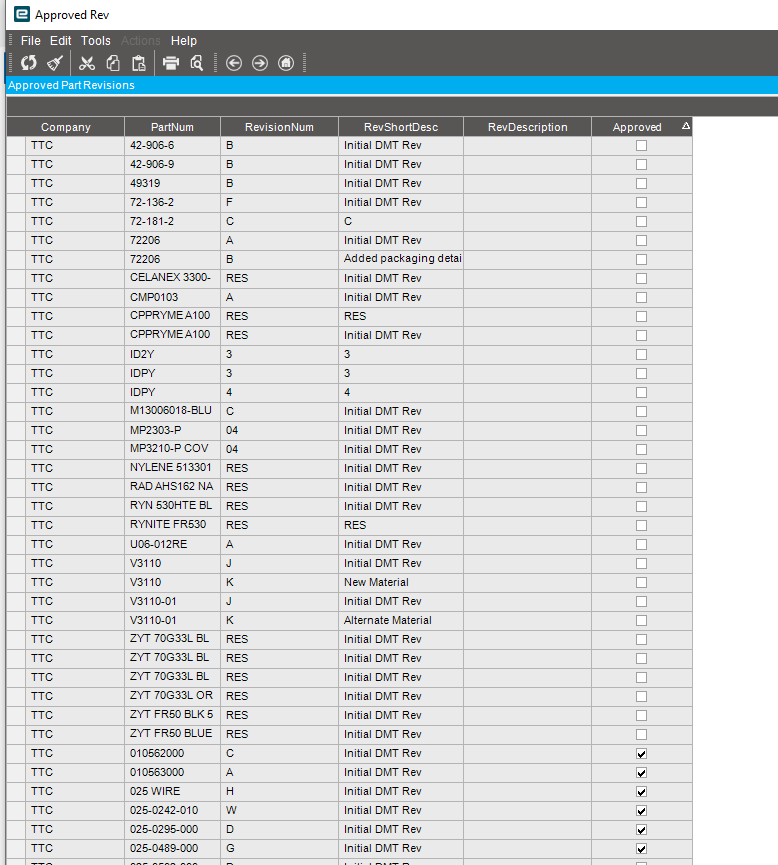Click the Cut scissors icon

tap(87, 63)
